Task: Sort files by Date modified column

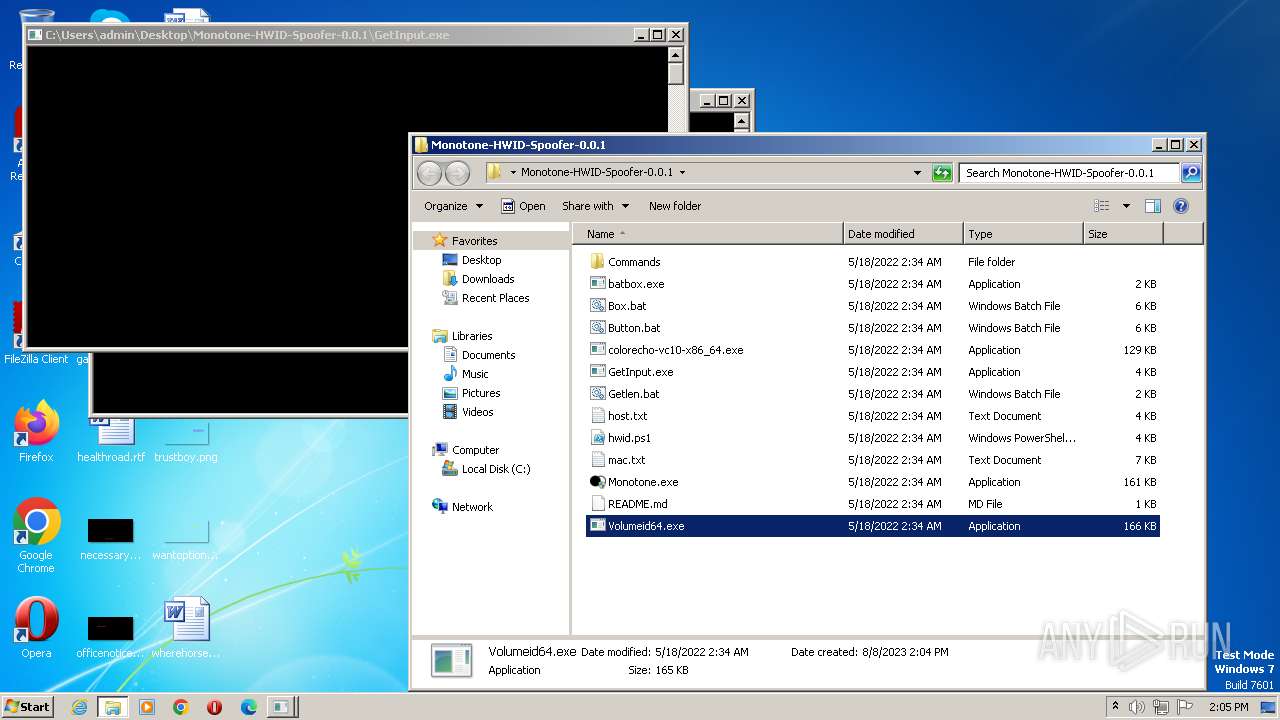Action: pyautogui.click(x=903, y=234)
